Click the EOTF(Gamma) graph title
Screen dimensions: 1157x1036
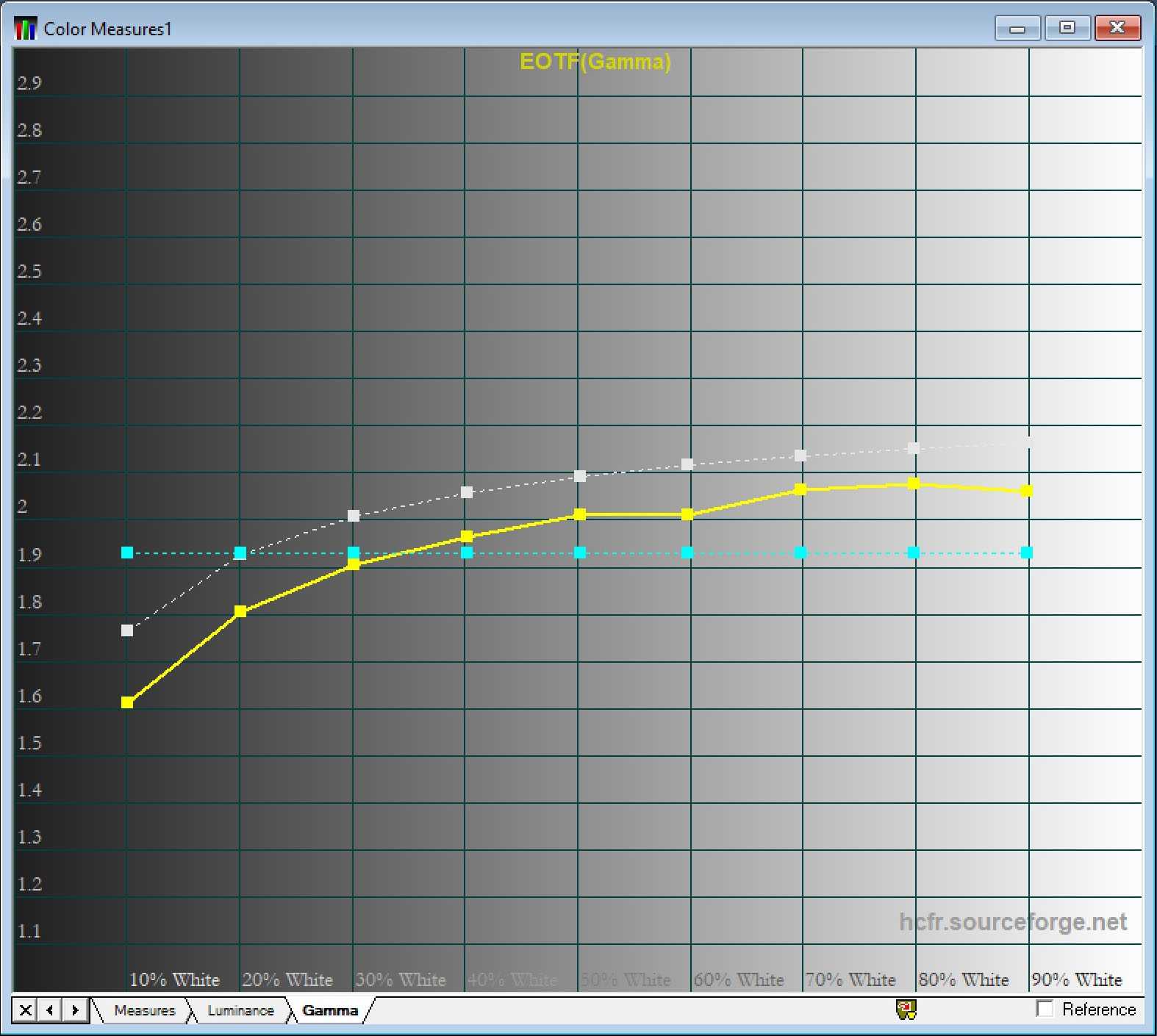pyautogui.click(x=595, y=62)
